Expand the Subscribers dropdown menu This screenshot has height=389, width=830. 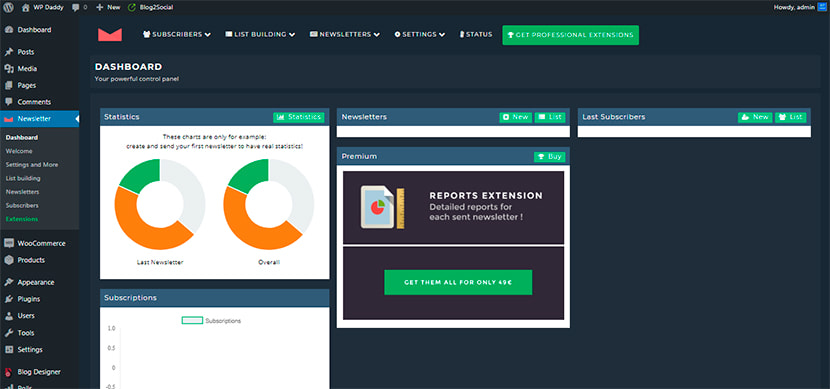pos(177,34)
